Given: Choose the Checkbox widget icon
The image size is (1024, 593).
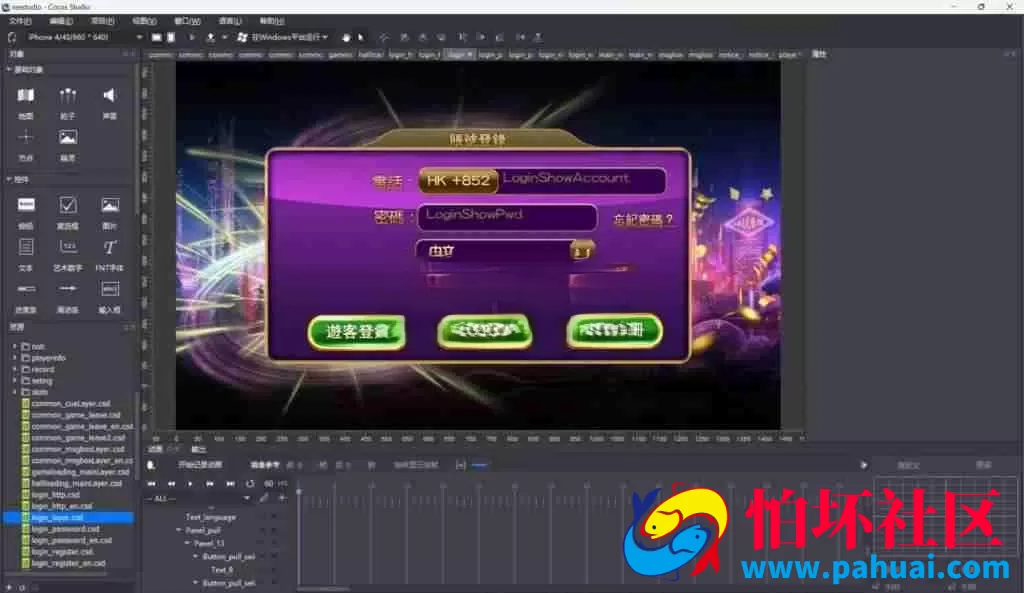Looking at the screenshot, I should [67, 205].
